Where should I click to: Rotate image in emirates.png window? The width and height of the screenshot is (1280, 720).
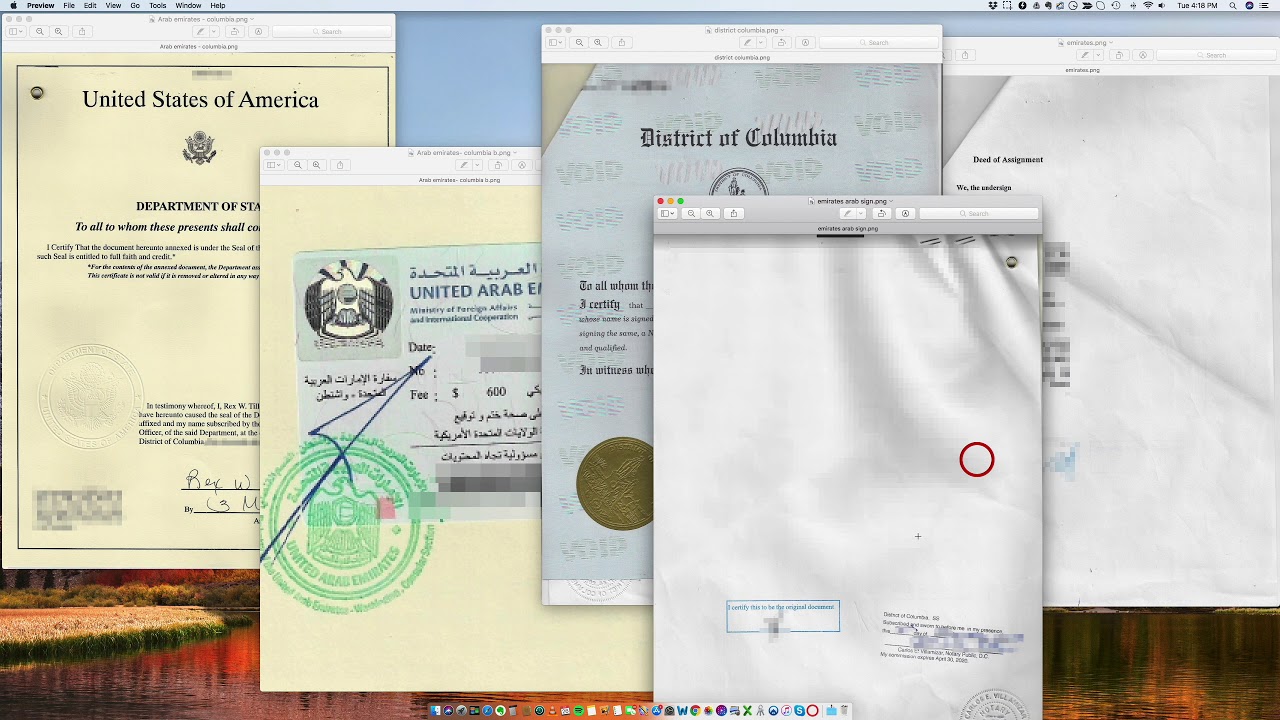pyautogui.click(x=1119, y=55)
